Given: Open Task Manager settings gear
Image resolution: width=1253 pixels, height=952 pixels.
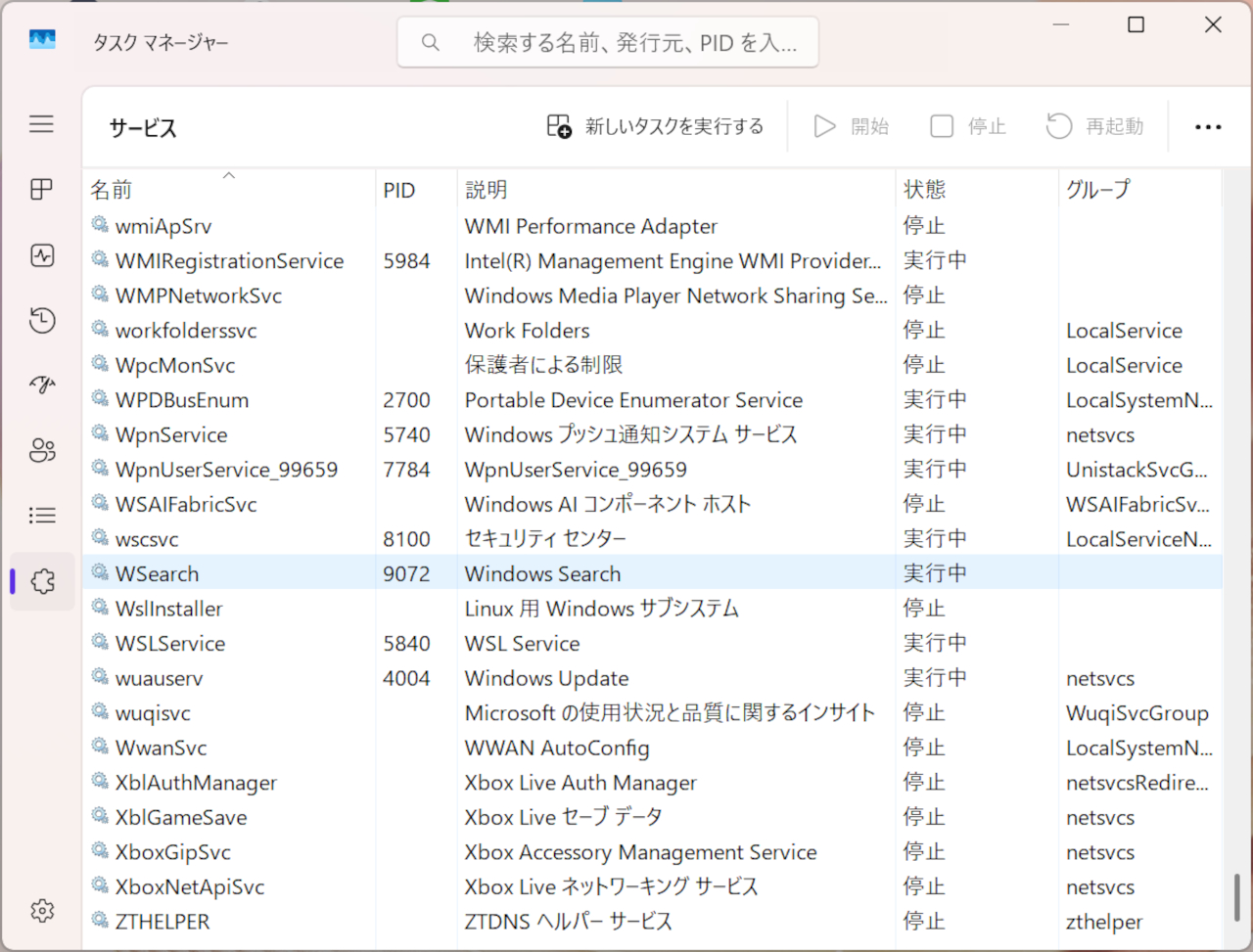Looking at the screenshot, I should pos(42,911).
